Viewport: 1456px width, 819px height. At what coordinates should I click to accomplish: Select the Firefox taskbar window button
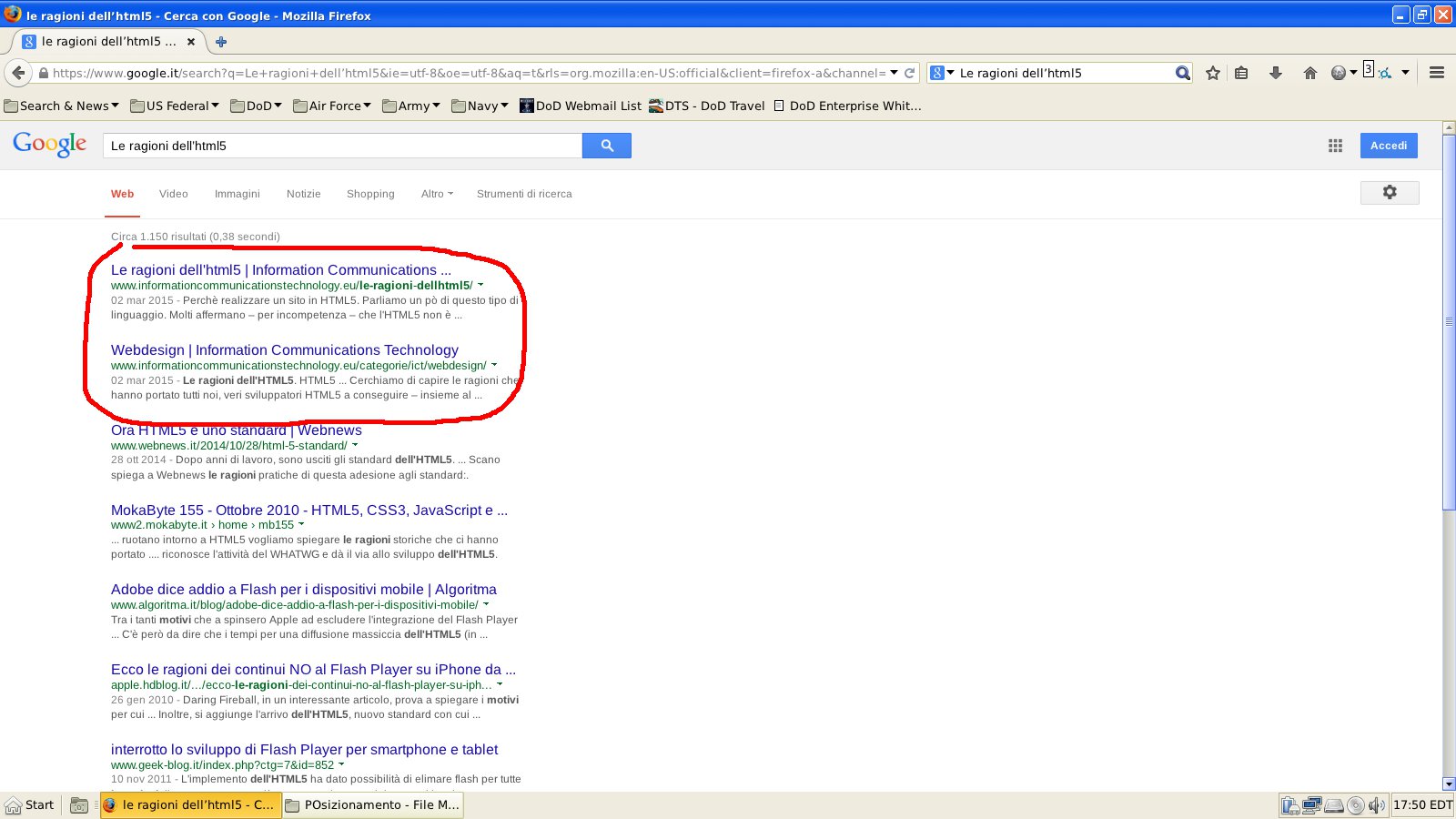(189, 805)
